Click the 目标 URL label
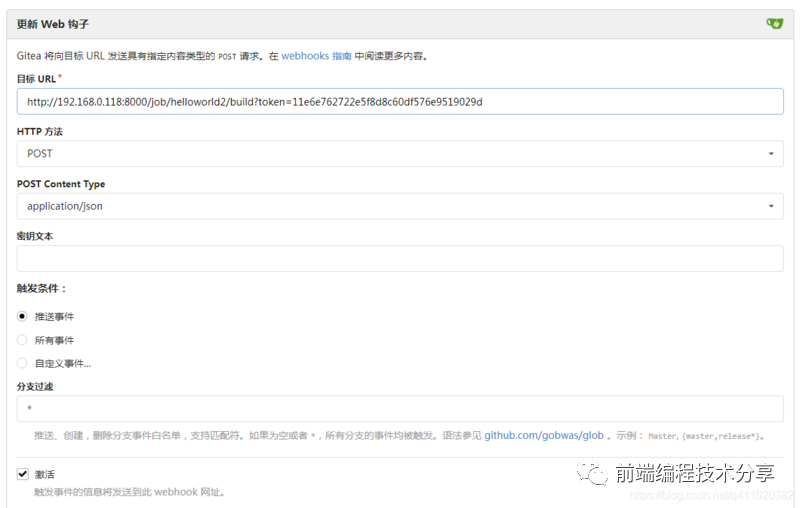800x508 pixels. coord(36,79)
